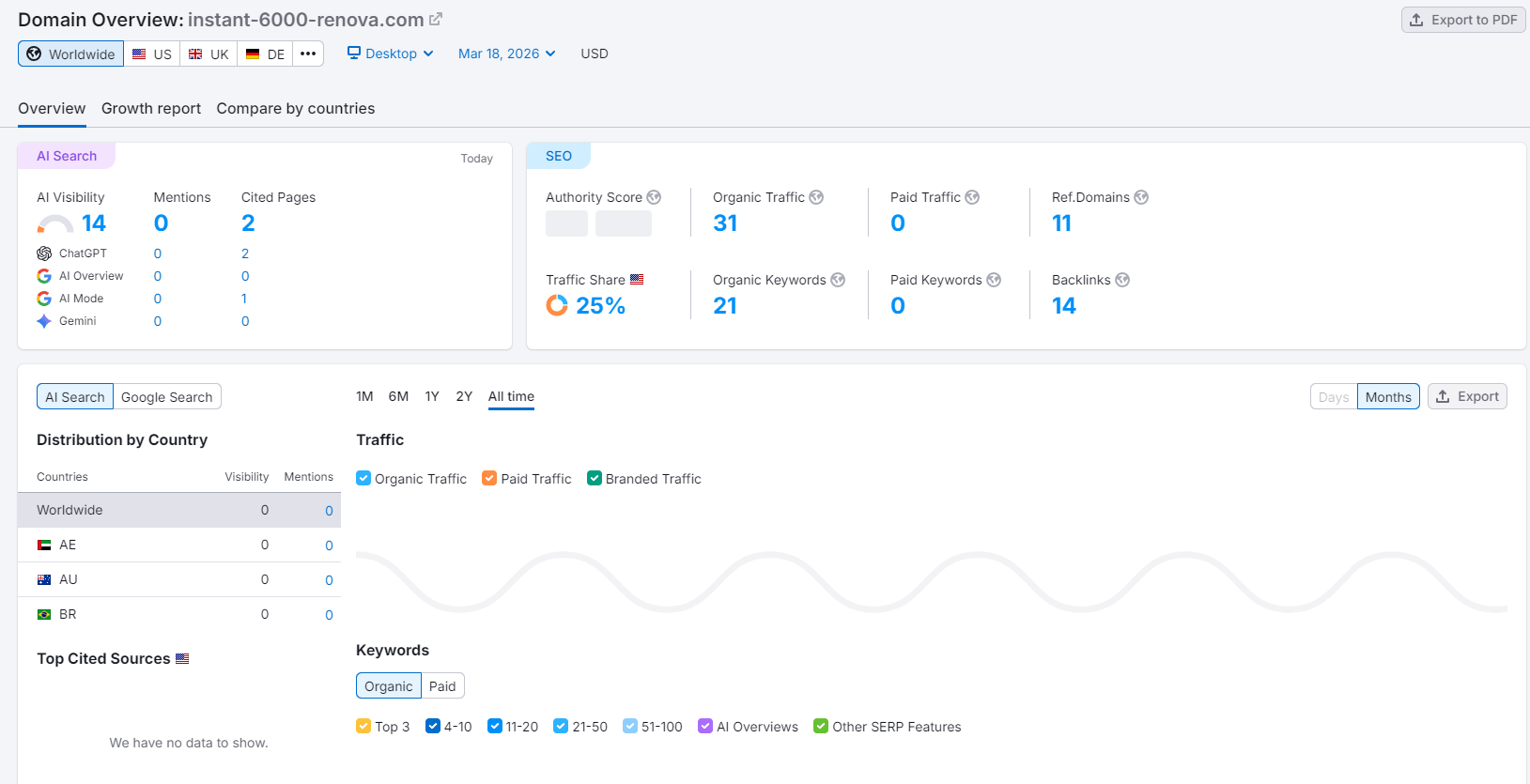Screen dimensions: 1530x784
Task: Click the Organic Traffic info icon
Action: (816, 197)
